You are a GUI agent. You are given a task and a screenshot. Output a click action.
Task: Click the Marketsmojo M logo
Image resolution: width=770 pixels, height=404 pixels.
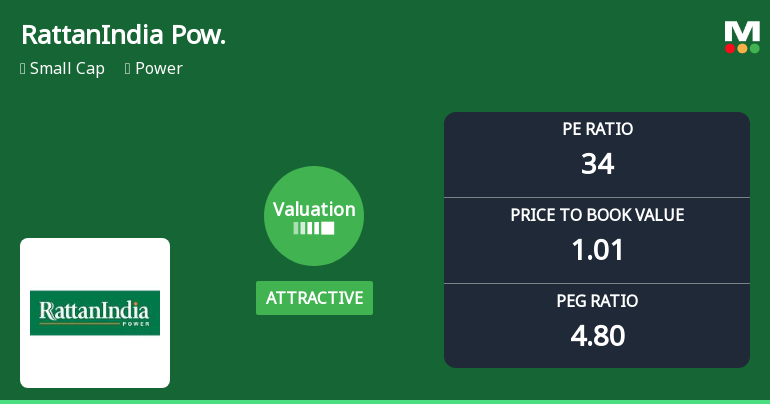(742, 31)
